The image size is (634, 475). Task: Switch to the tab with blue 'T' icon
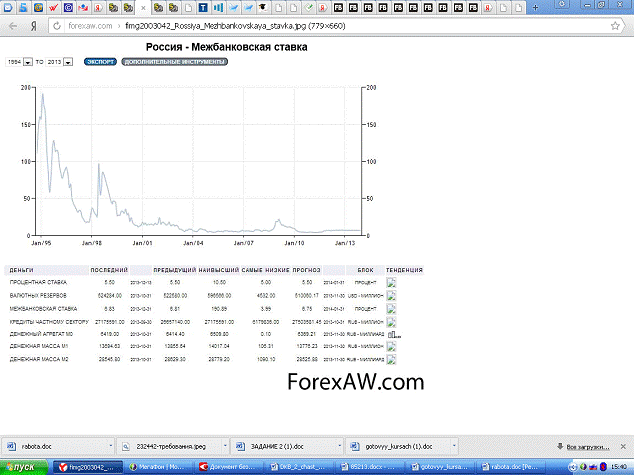click(x=203, y=8)
